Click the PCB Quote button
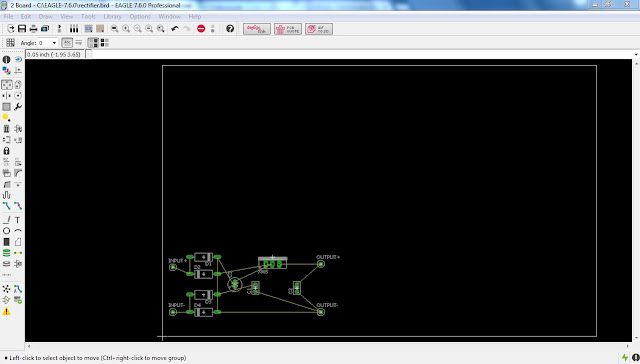640x364 pixels. (x=288, y=29)
